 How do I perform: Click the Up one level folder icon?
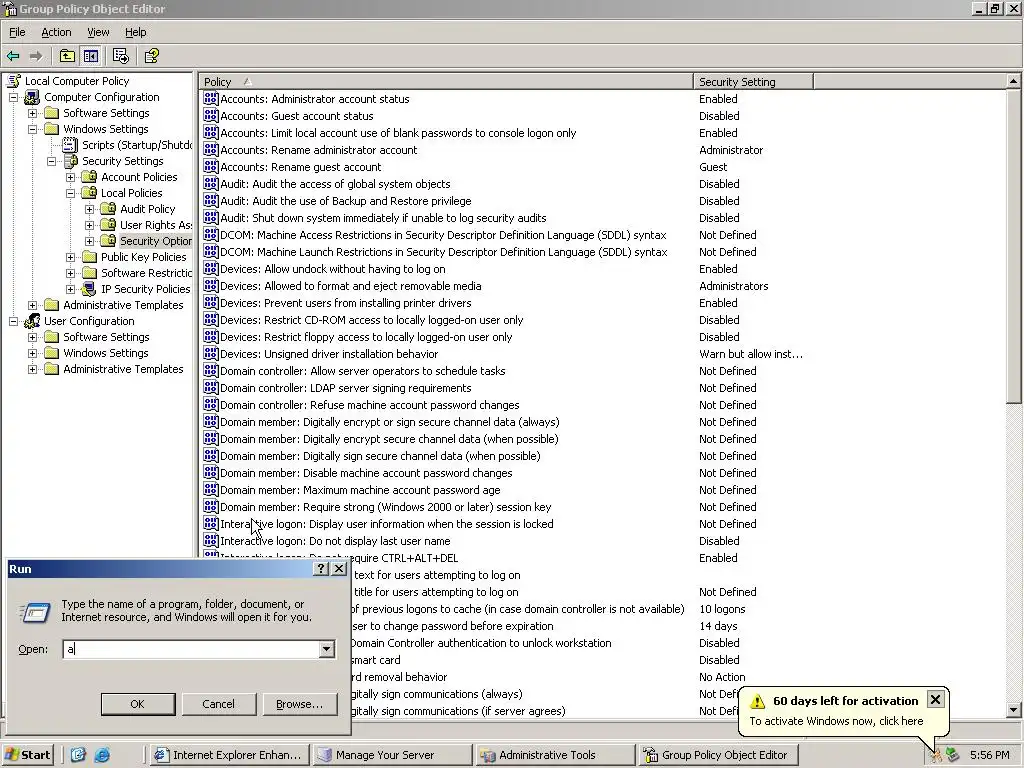point(67,56)
